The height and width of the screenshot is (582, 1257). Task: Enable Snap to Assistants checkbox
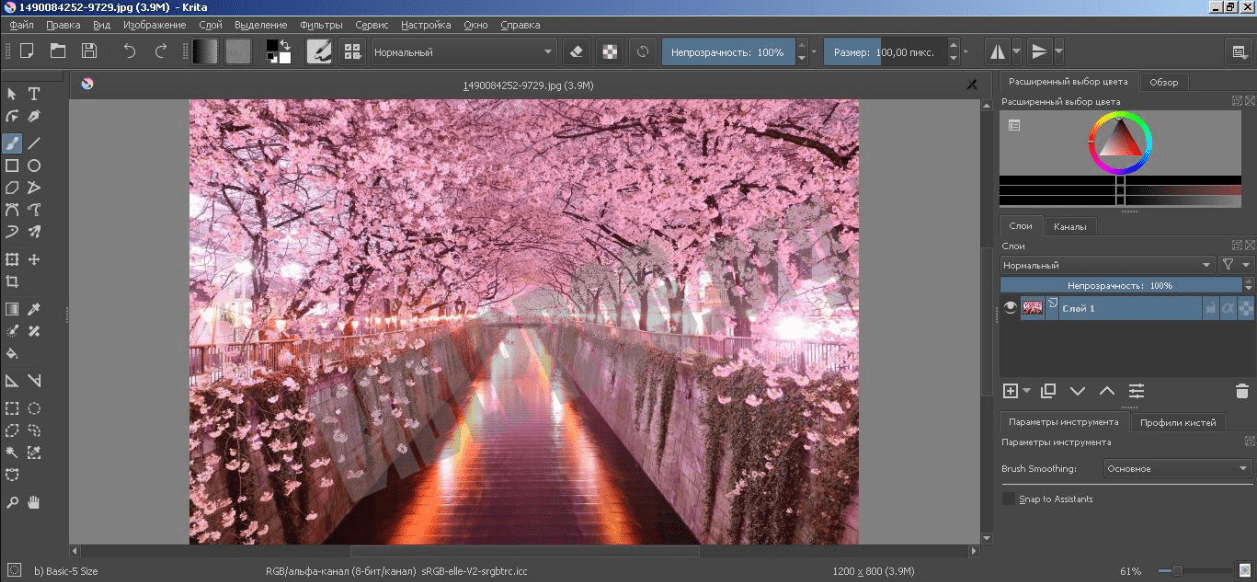click(1008, 499)
